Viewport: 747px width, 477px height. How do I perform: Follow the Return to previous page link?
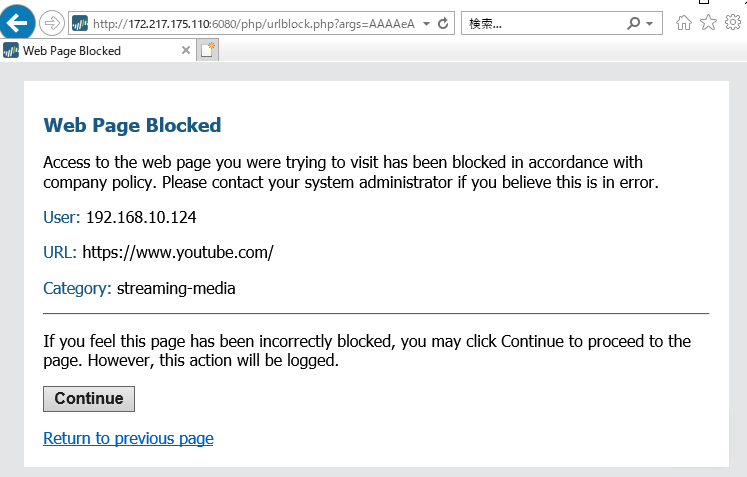(x=128, y=438)
